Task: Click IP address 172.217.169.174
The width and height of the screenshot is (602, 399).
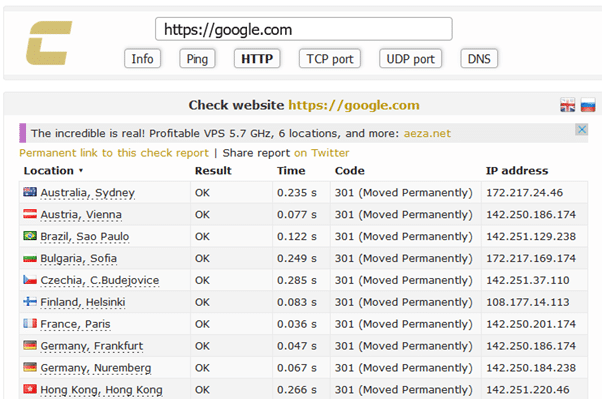Action: point(531,258)
